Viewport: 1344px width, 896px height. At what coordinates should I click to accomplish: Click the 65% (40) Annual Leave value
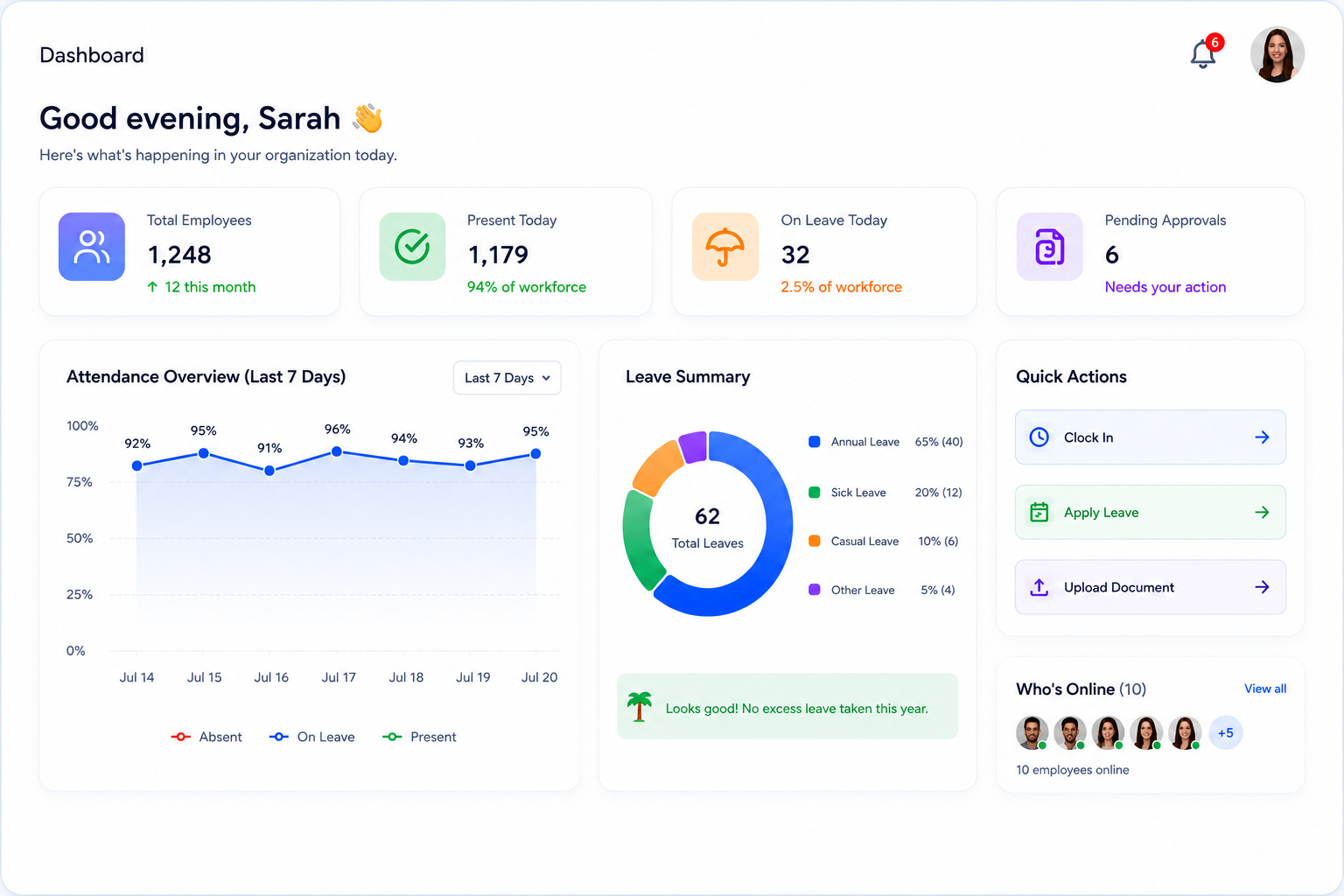(x=939, y=442)
